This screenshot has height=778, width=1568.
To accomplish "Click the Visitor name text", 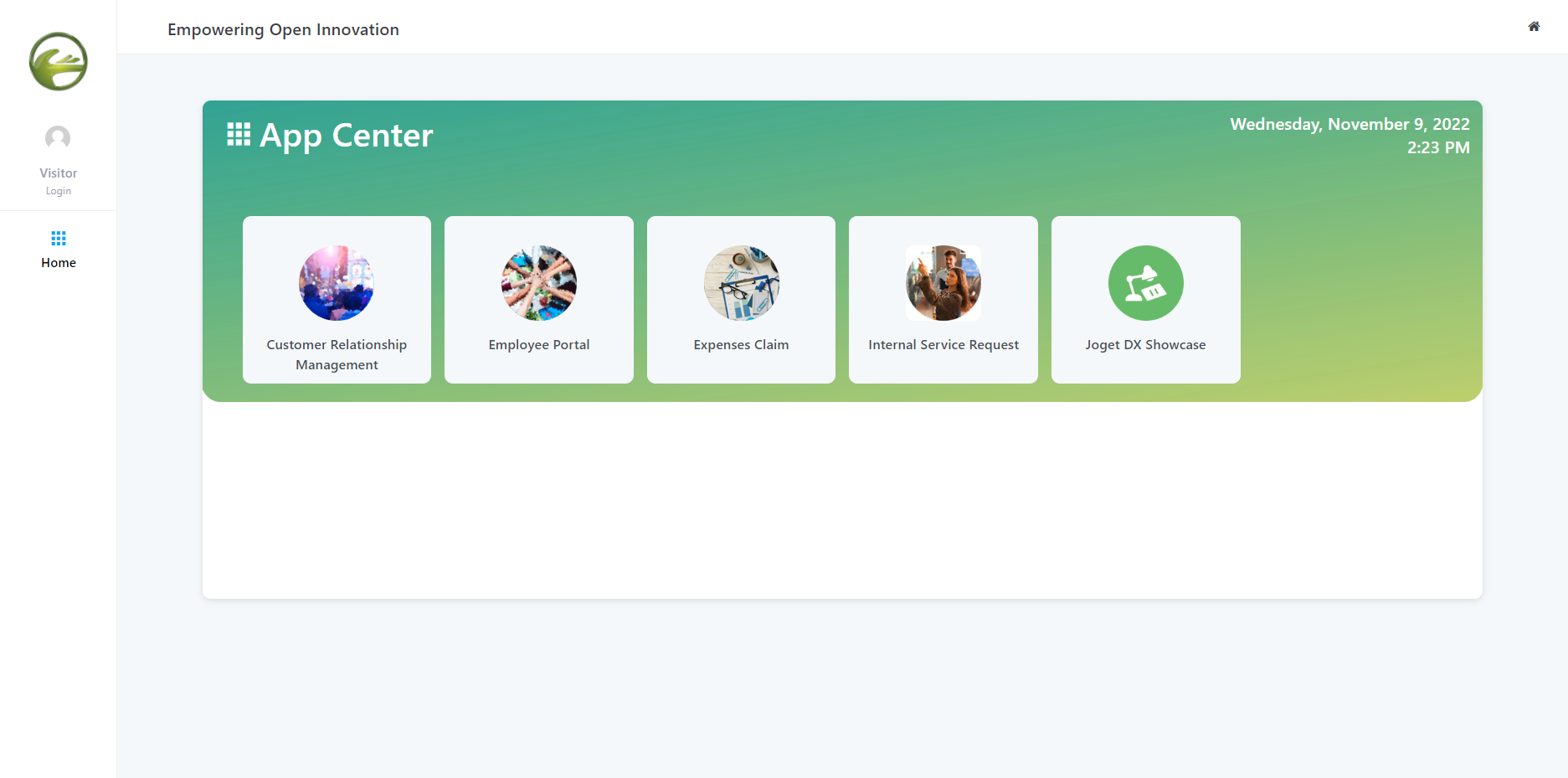I will (x=59, y=173).
